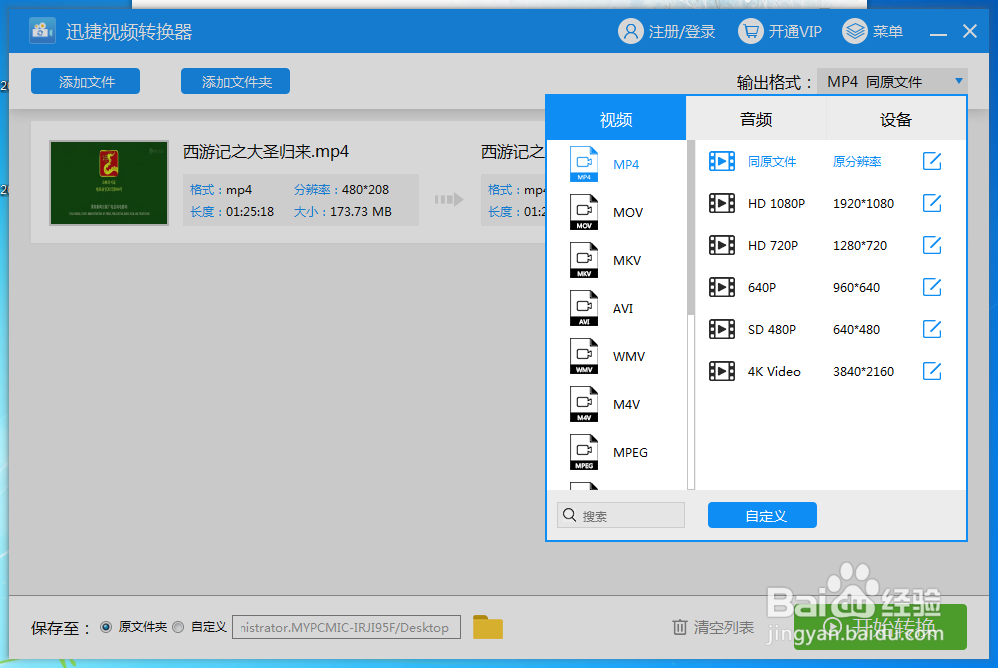
Task: Select the MKV format icon
Action: 584,259
